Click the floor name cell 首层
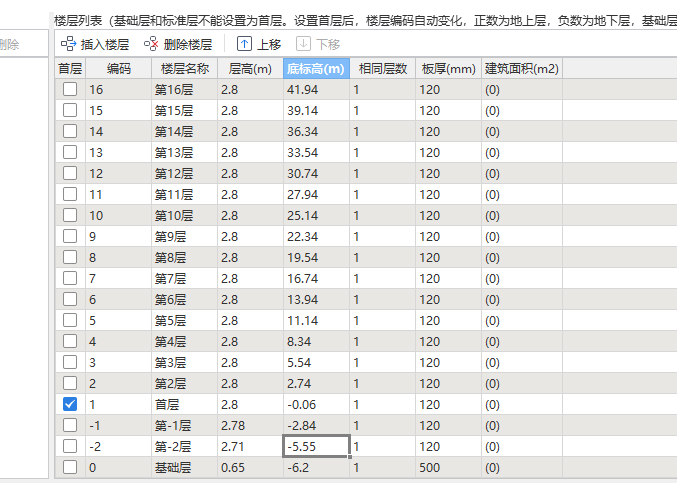Image resolution: width=677 pixels, height=483 pixels. (x=185, y=404)
